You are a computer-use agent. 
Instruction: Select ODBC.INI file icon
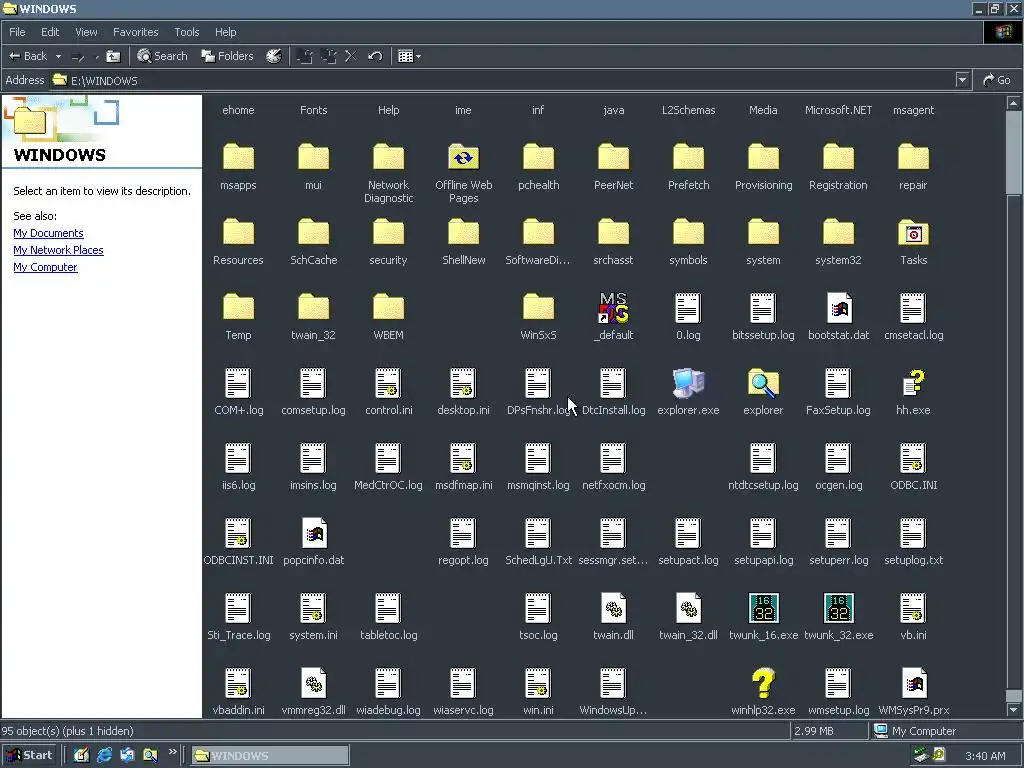point(913,458)
